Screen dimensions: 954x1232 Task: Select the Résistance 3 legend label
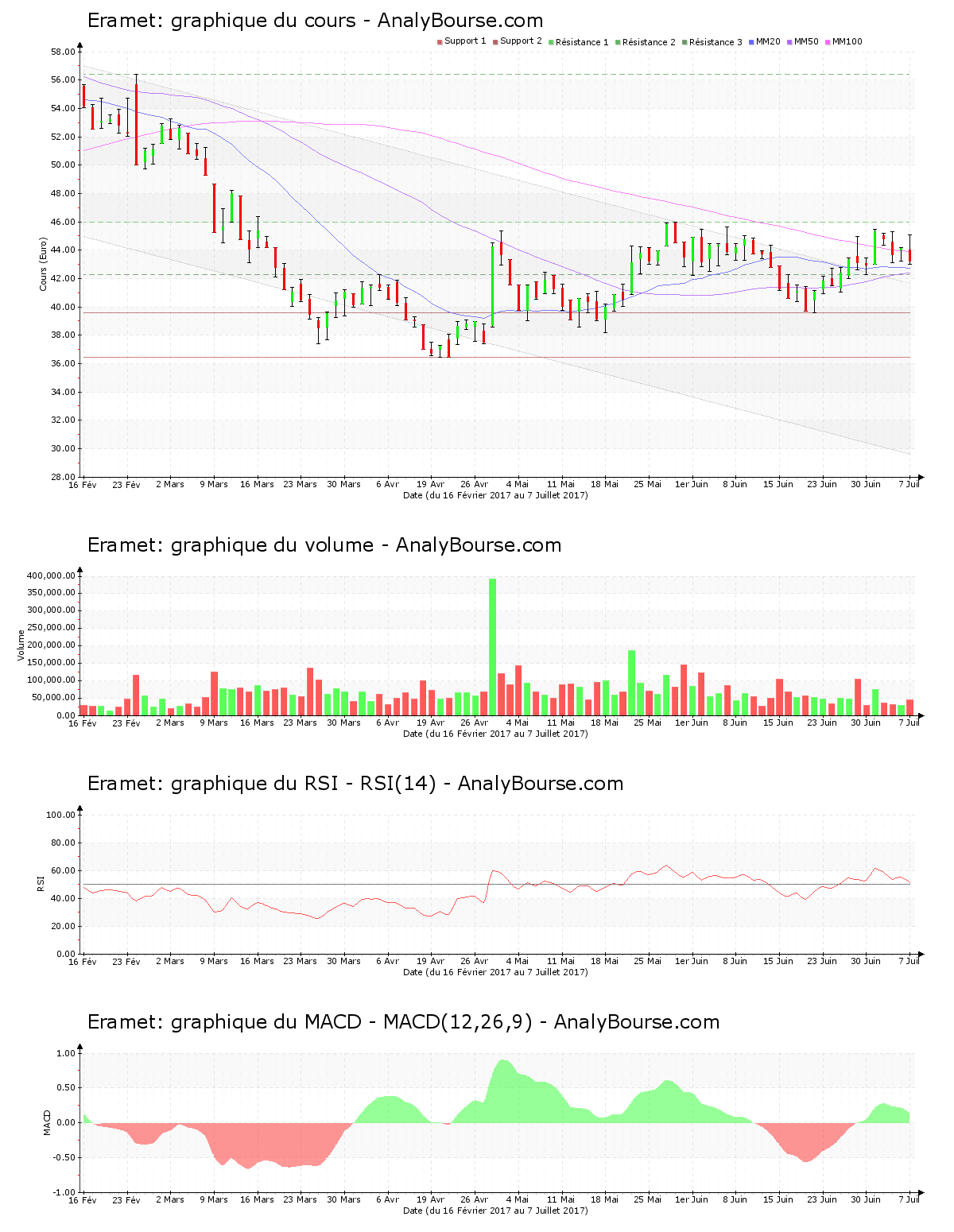715,42
